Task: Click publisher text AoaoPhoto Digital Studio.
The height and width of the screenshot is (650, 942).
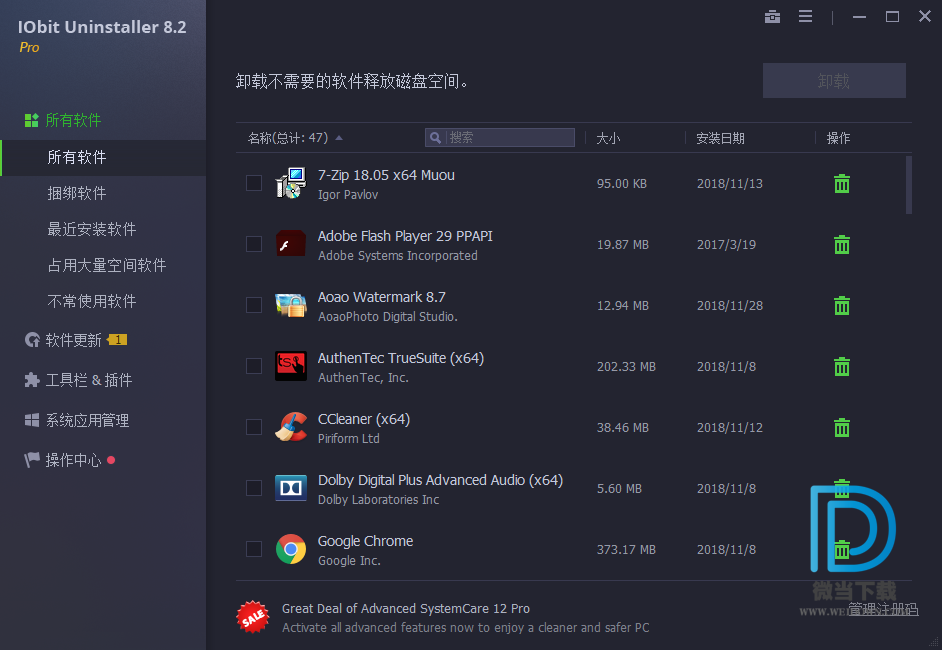Action: (387, 317)
